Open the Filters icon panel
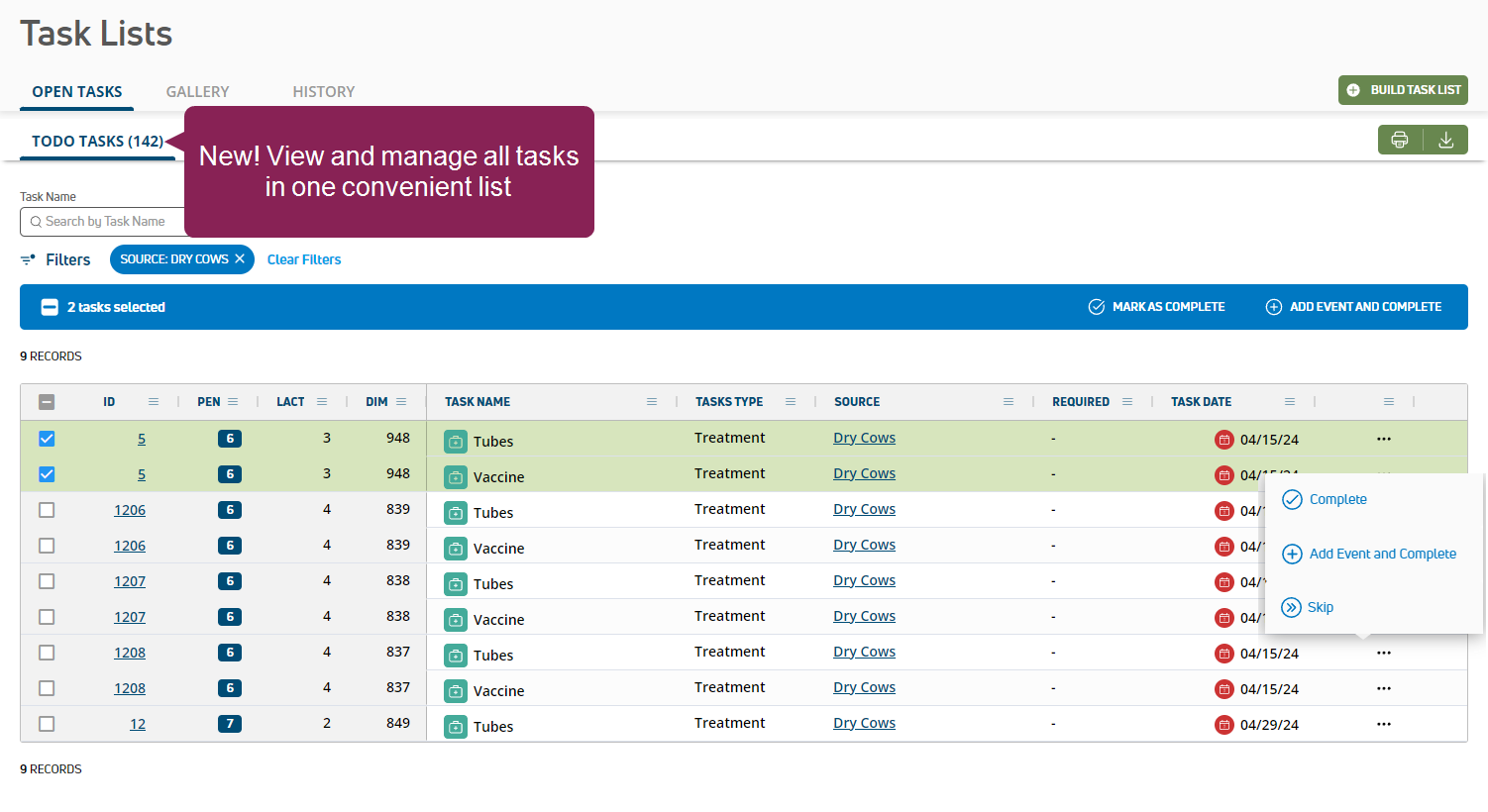The image size is (1488, 812). [x=28, y=259]
